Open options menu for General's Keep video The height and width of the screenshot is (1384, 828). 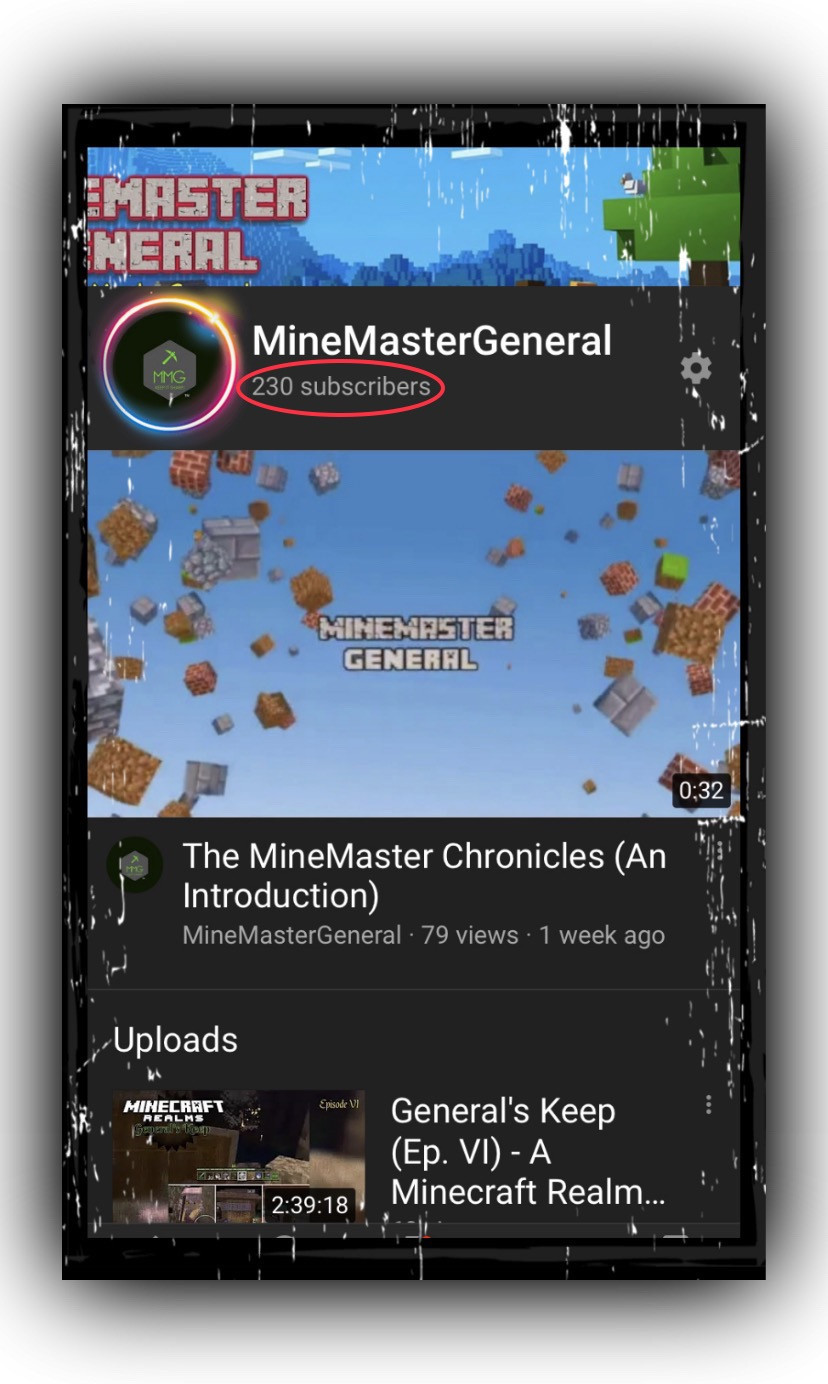coord(709,1104)
